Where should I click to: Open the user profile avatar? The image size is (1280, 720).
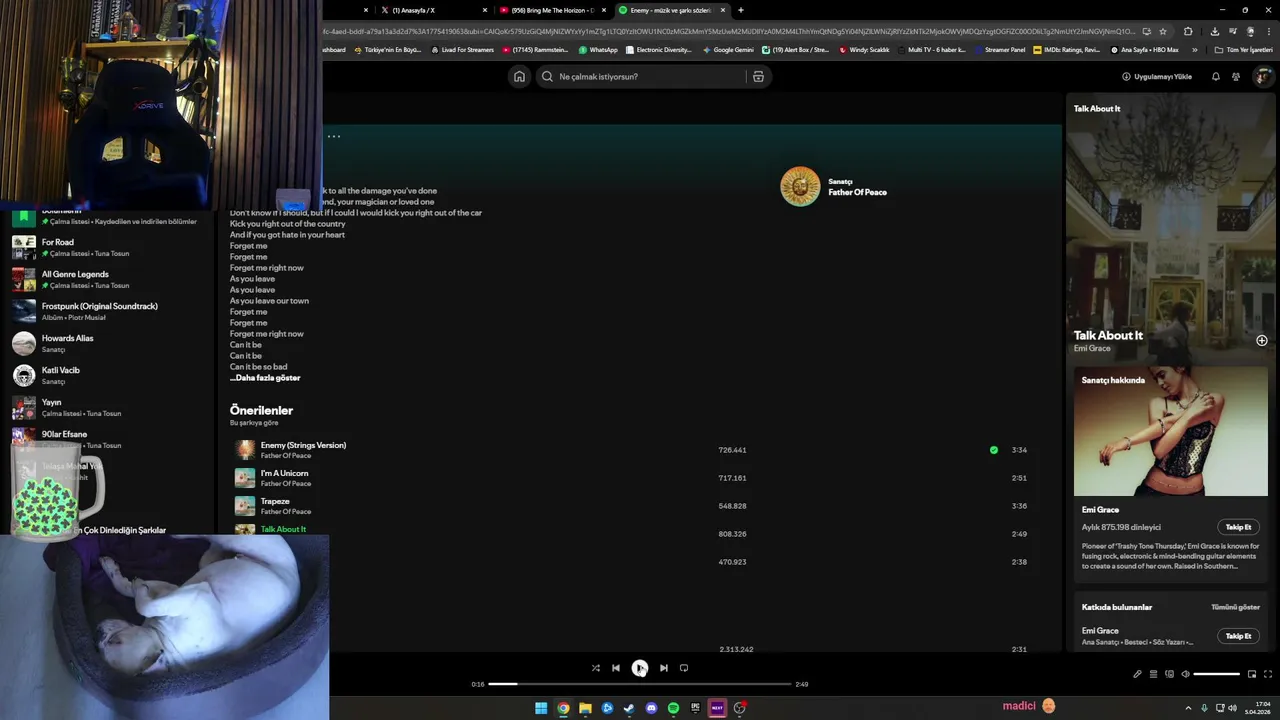(1263, 76)
